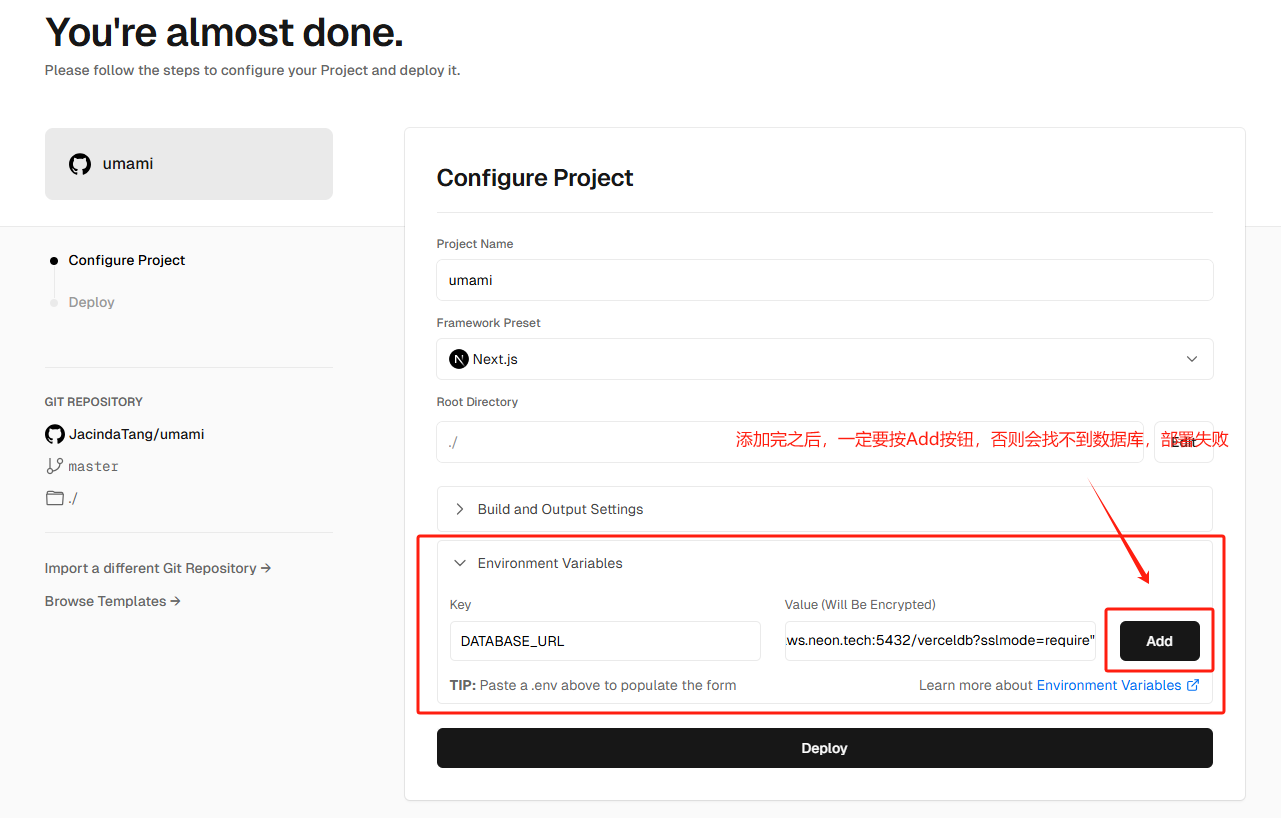Click the TIP: Paste a .env text
This screenshot has width=1281, height=818.
click(593, 685)
